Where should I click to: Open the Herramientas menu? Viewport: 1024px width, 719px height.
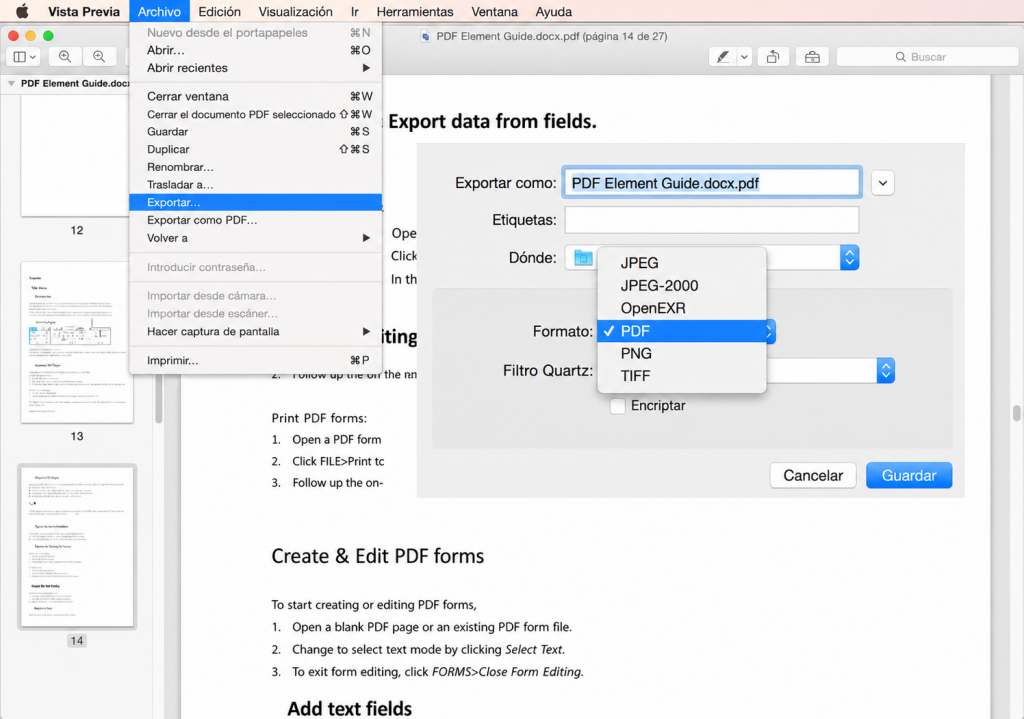(415, 12)
